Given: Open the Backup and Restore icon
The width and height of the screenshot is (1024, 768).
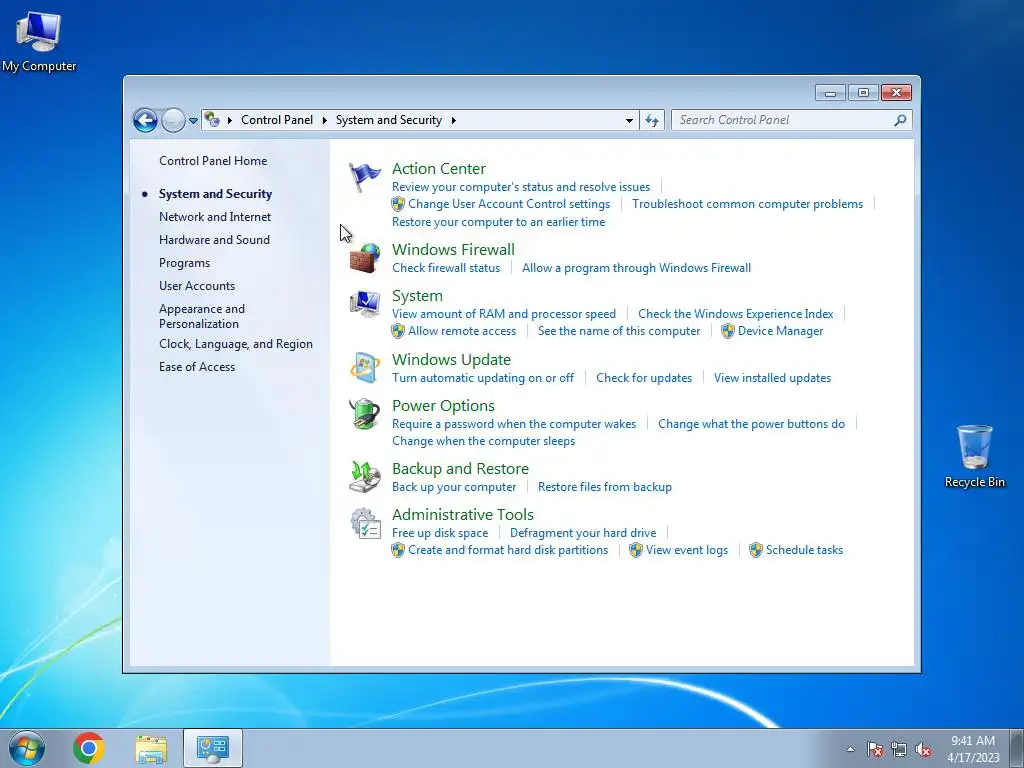Looking at the screenshot, I should coord(364,477).
